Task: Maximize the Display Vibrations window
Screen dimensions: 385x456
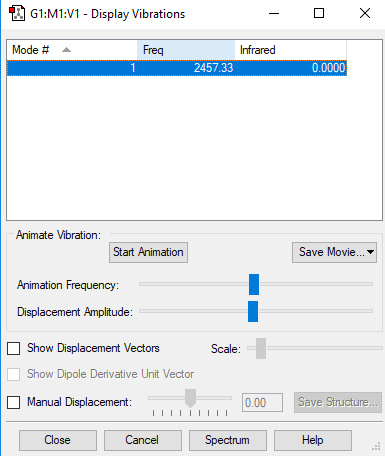Action: click(x=319, y=13)
